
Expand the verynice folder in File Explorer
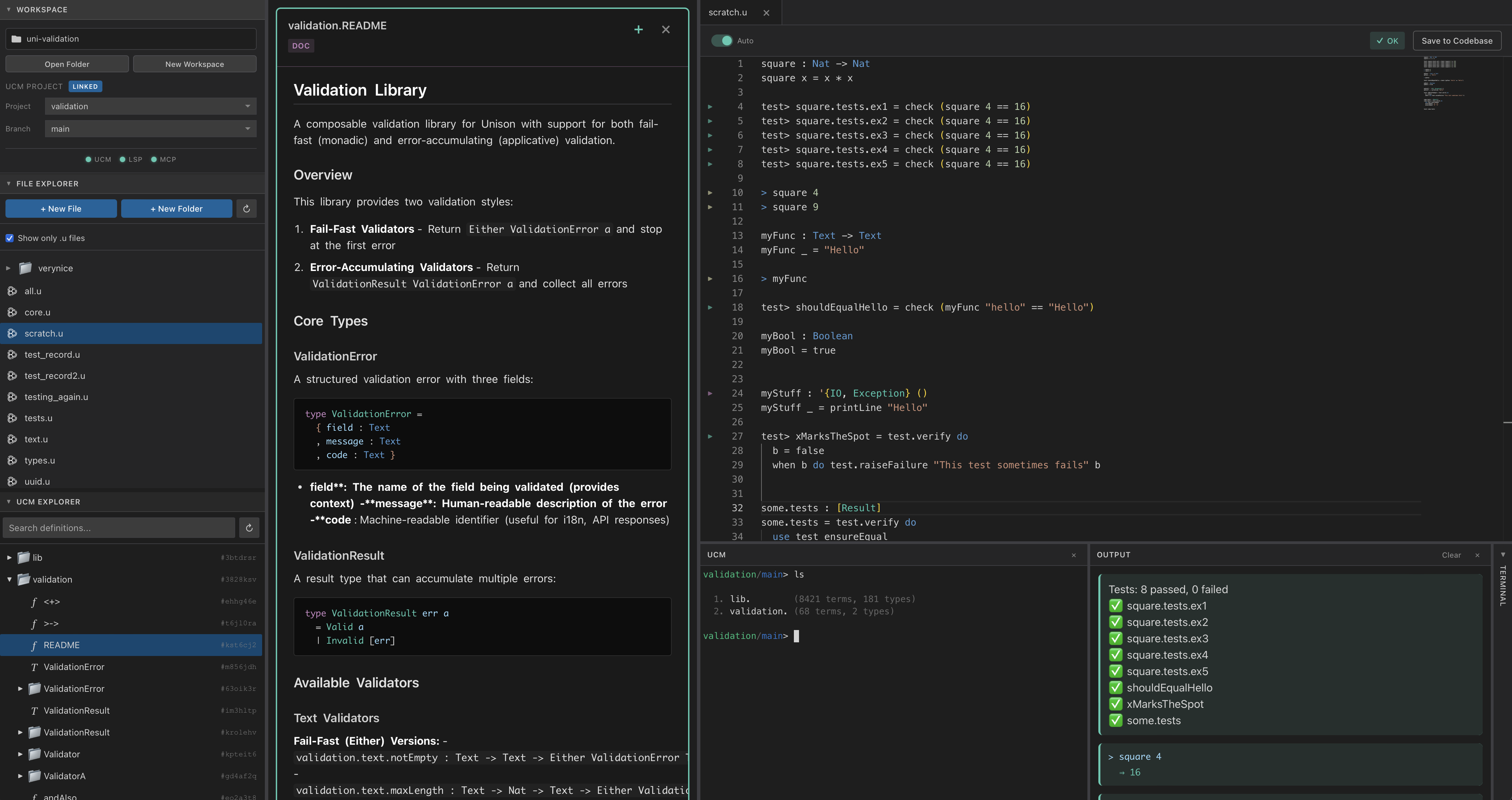pos(8,268)
